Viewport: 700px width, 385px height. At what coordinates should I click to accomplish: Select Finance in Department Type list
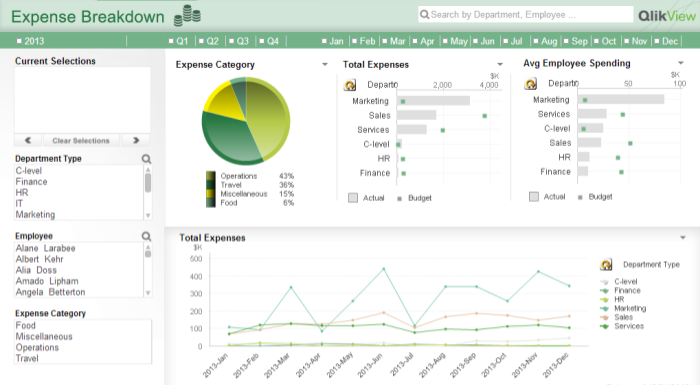click(x=79, y=182)
